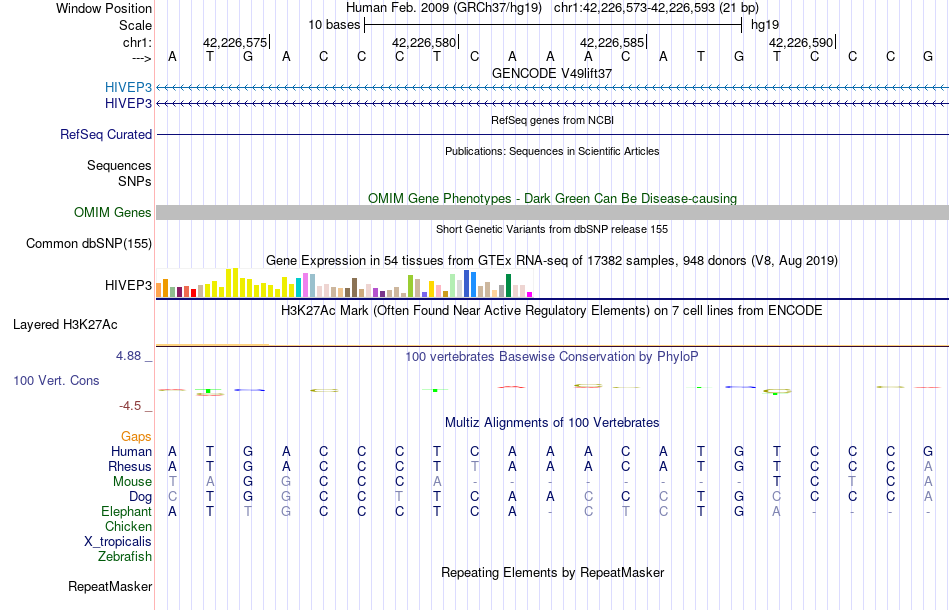Click the lighter blue HIVEP3 transcript label
Screen dimensions: 950x610
pyautogui.click(x=128, y=87)
